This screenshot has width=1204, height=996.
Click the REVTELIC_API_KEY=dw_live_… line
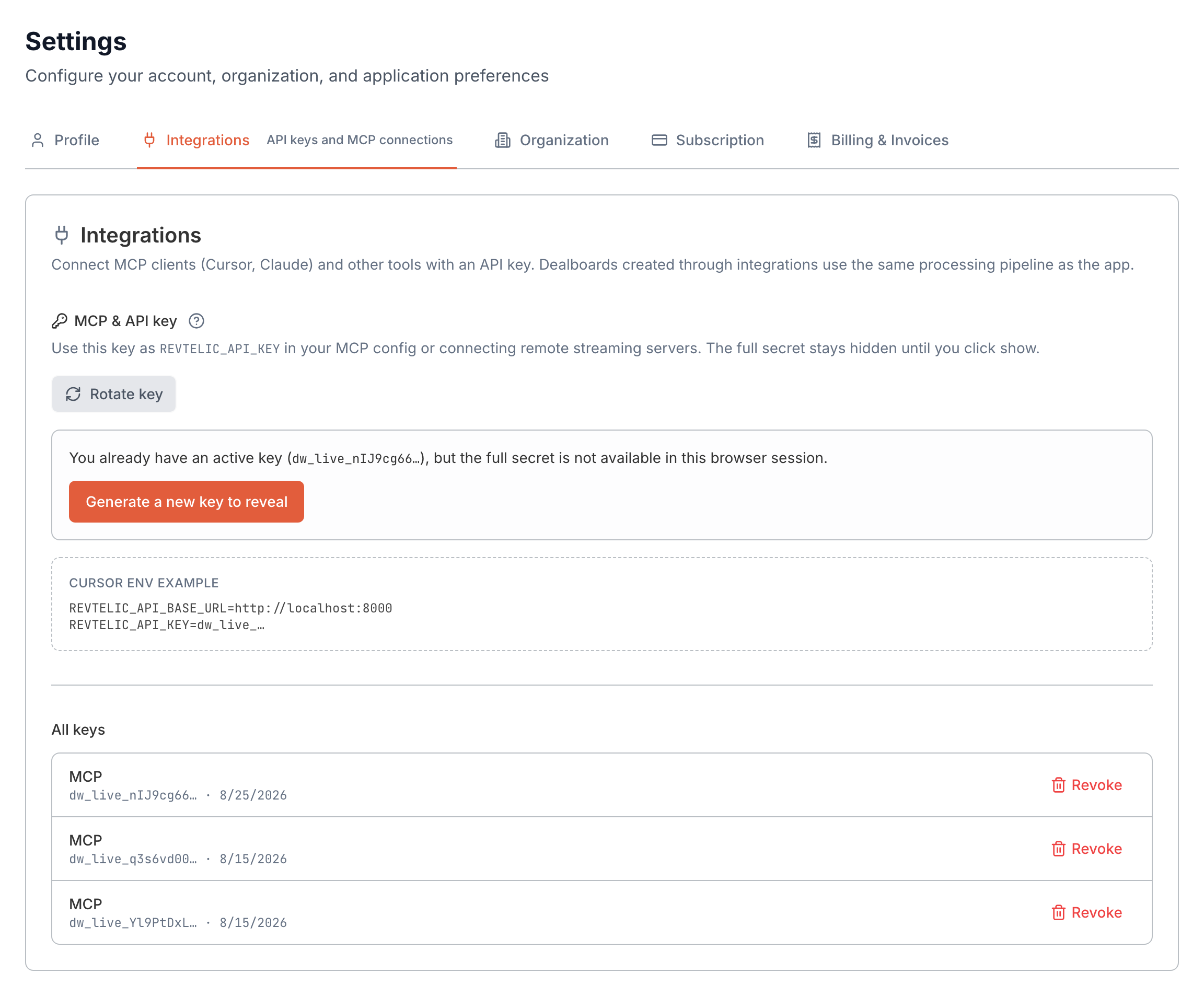pos(167,625)
